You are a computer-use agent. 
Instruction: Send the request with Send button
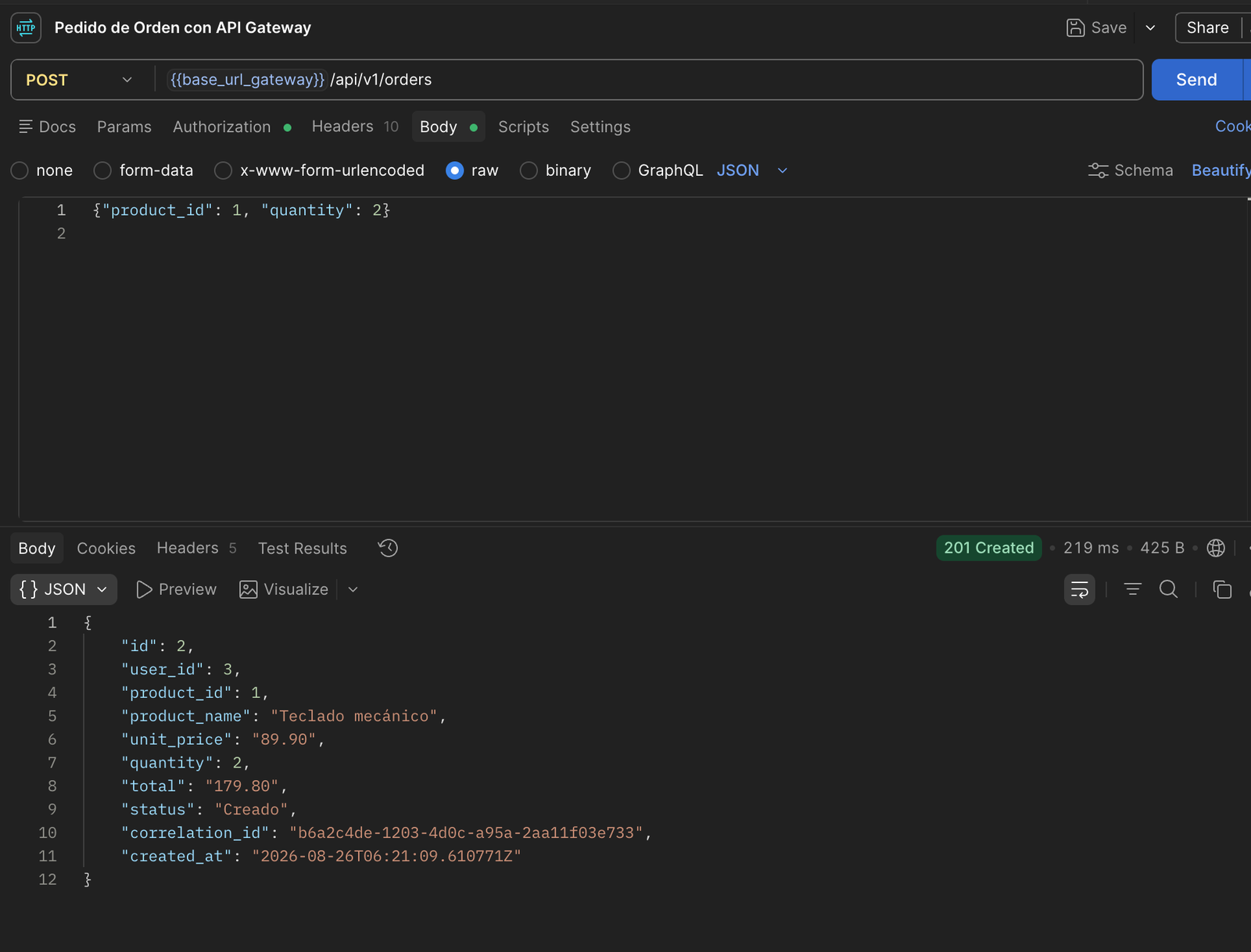(1196, 80)
